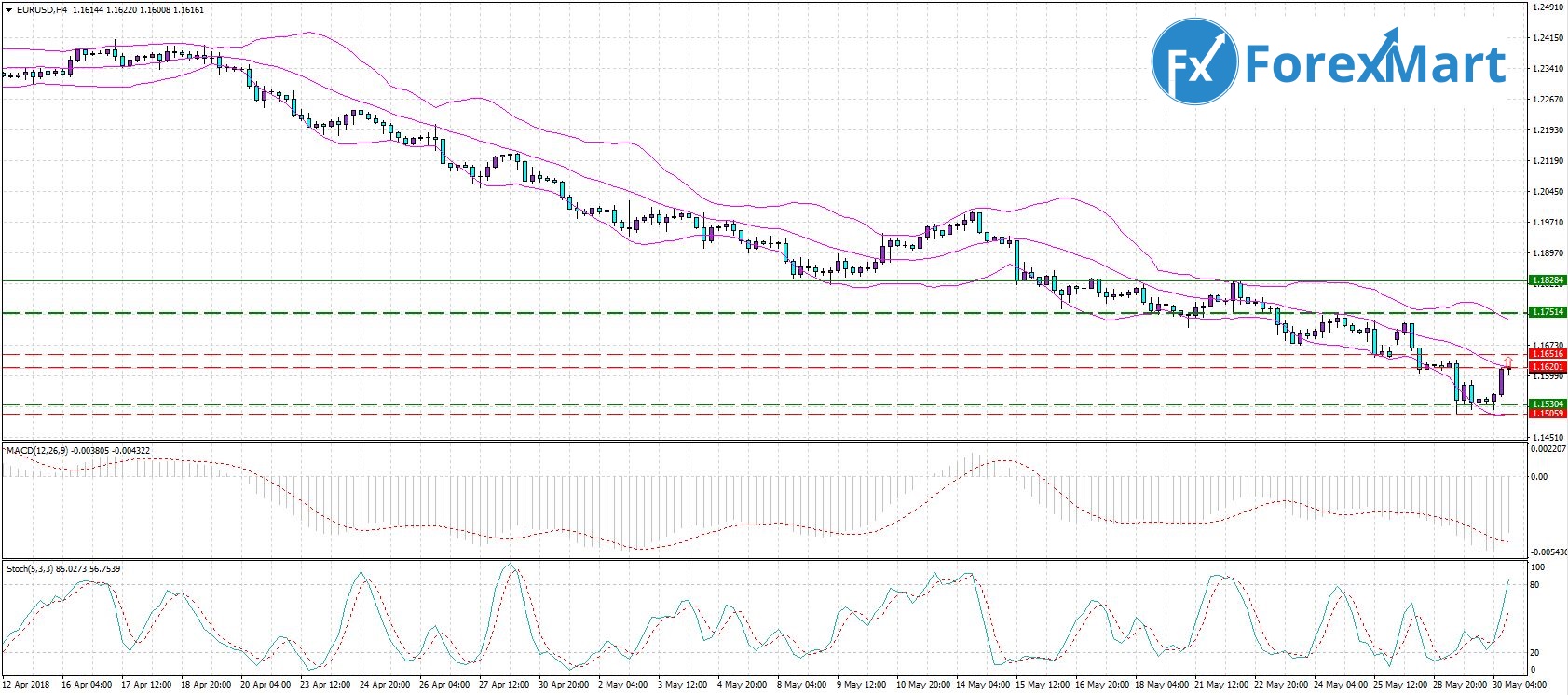The height and width of the screenshot is (695, 1568).
Task: Click the ForexMart Fx circular logo
Action: click(x=1194, y=61)
